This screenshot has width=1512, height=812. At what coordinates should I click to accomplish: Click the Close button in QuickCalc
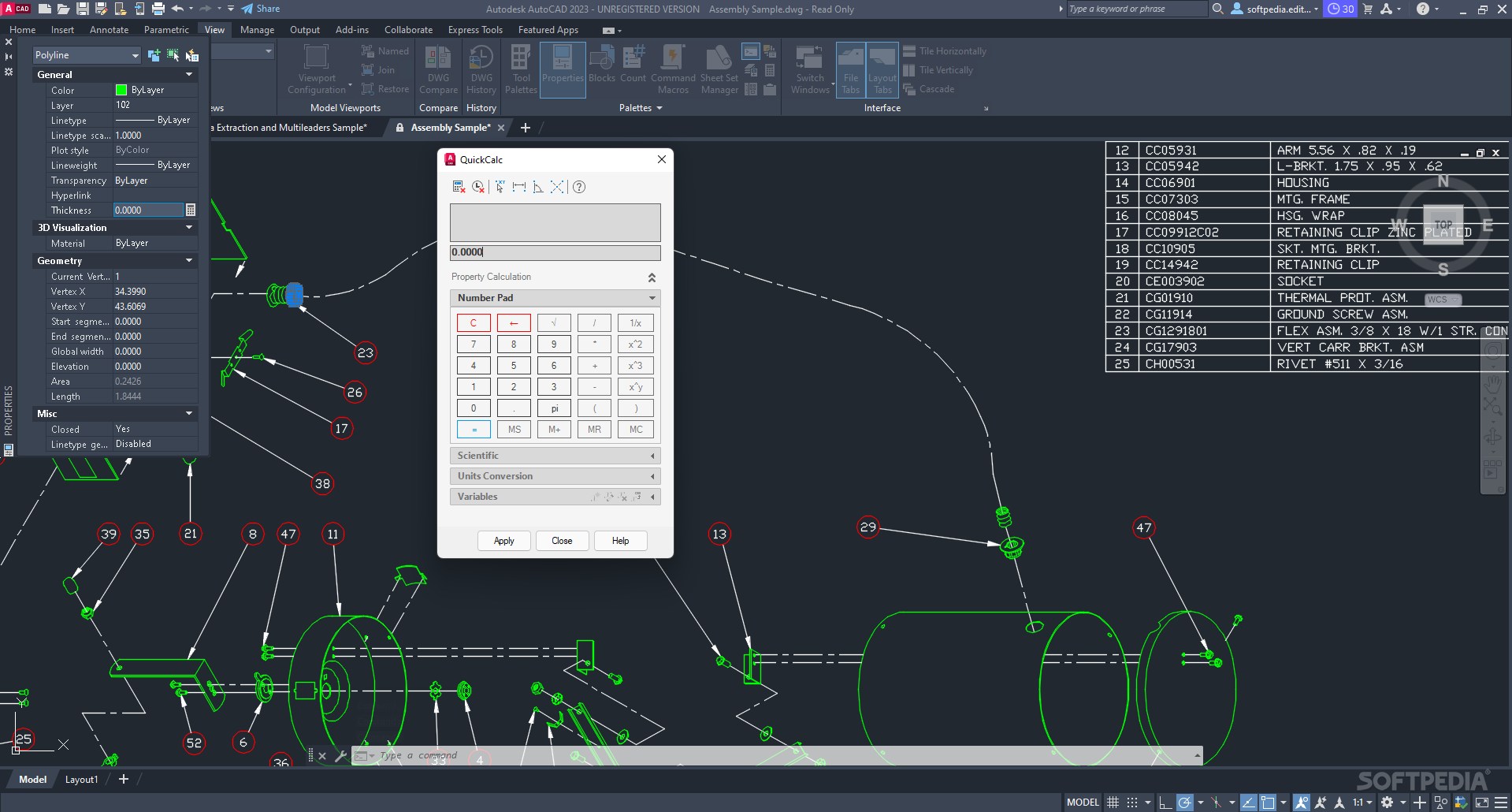click(562, 541)
